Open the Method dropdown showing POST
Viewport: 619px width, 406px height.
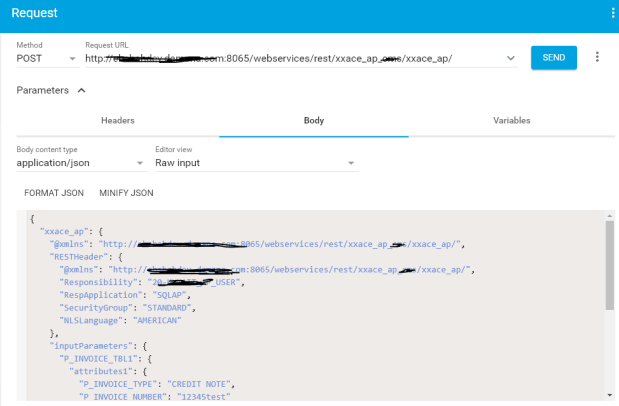[x=47, y=58]
